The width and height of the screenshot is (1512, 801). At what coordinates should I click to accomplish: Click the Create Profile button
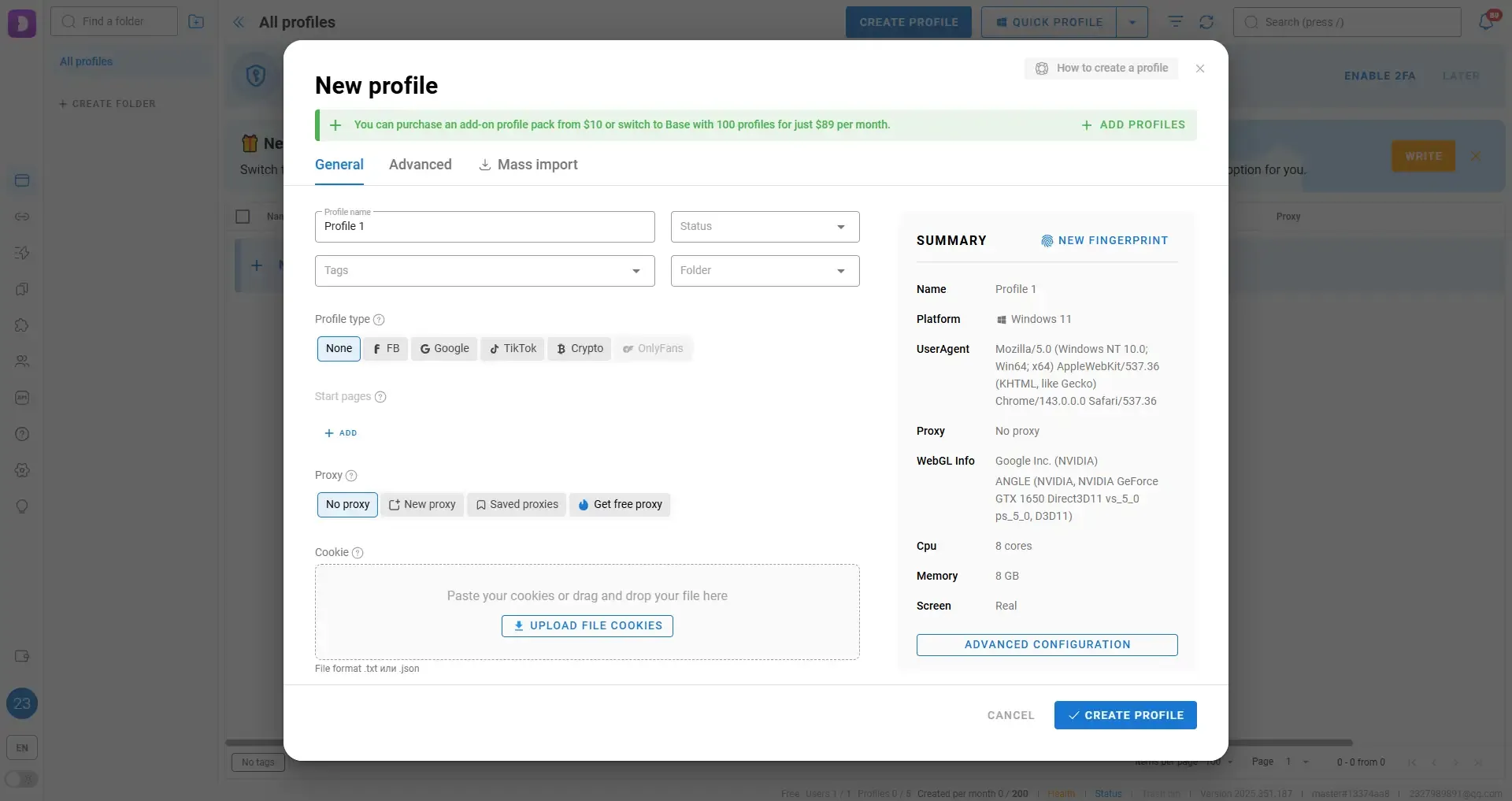(1125, 715)
